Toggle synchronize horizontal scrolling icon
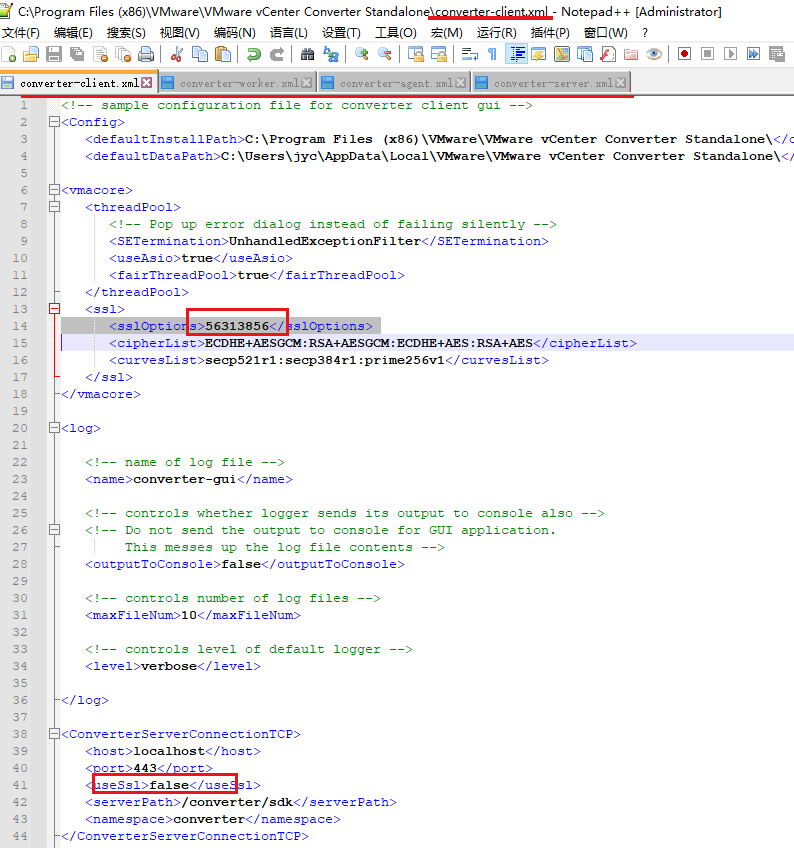Viewport: 794px width, 848px height. (439, 54)
